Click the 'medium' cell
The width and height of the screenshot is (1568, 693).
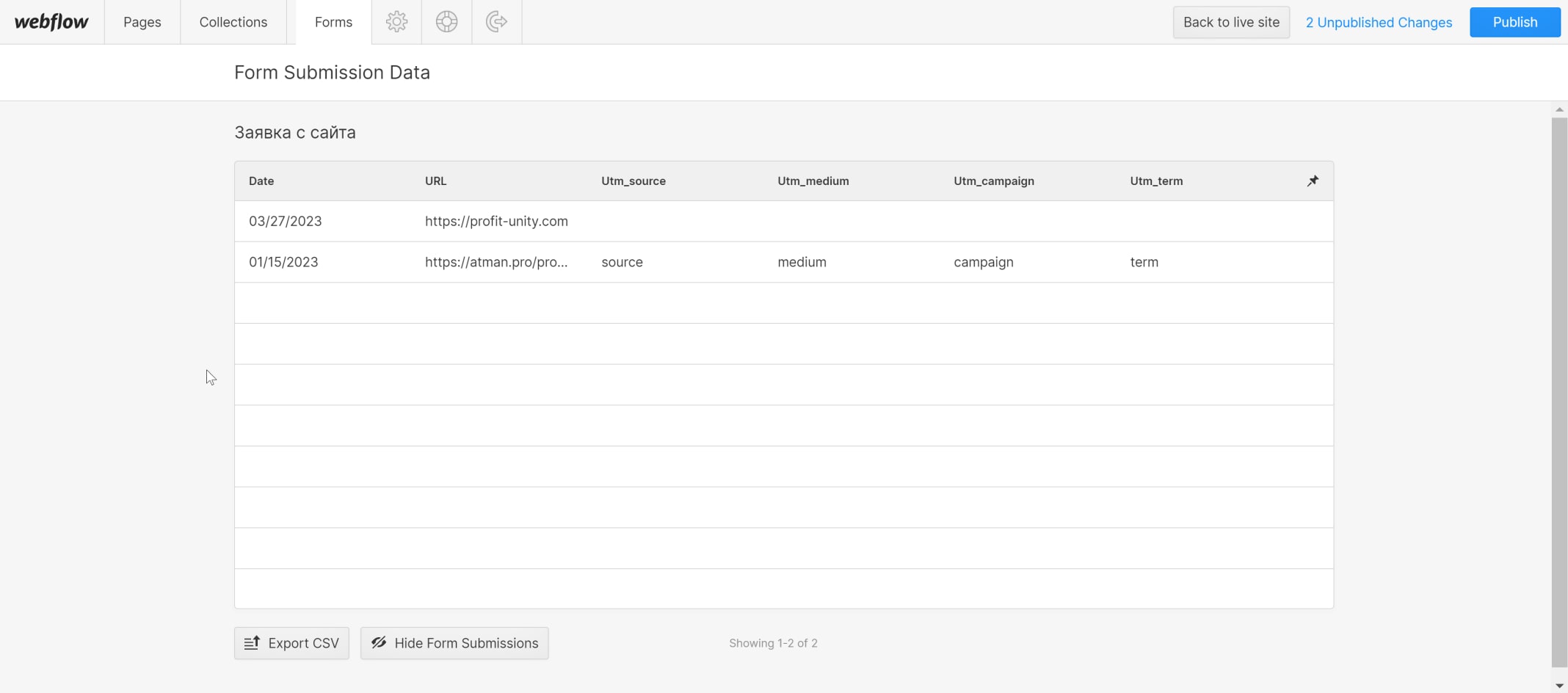[x=802, y=262]
